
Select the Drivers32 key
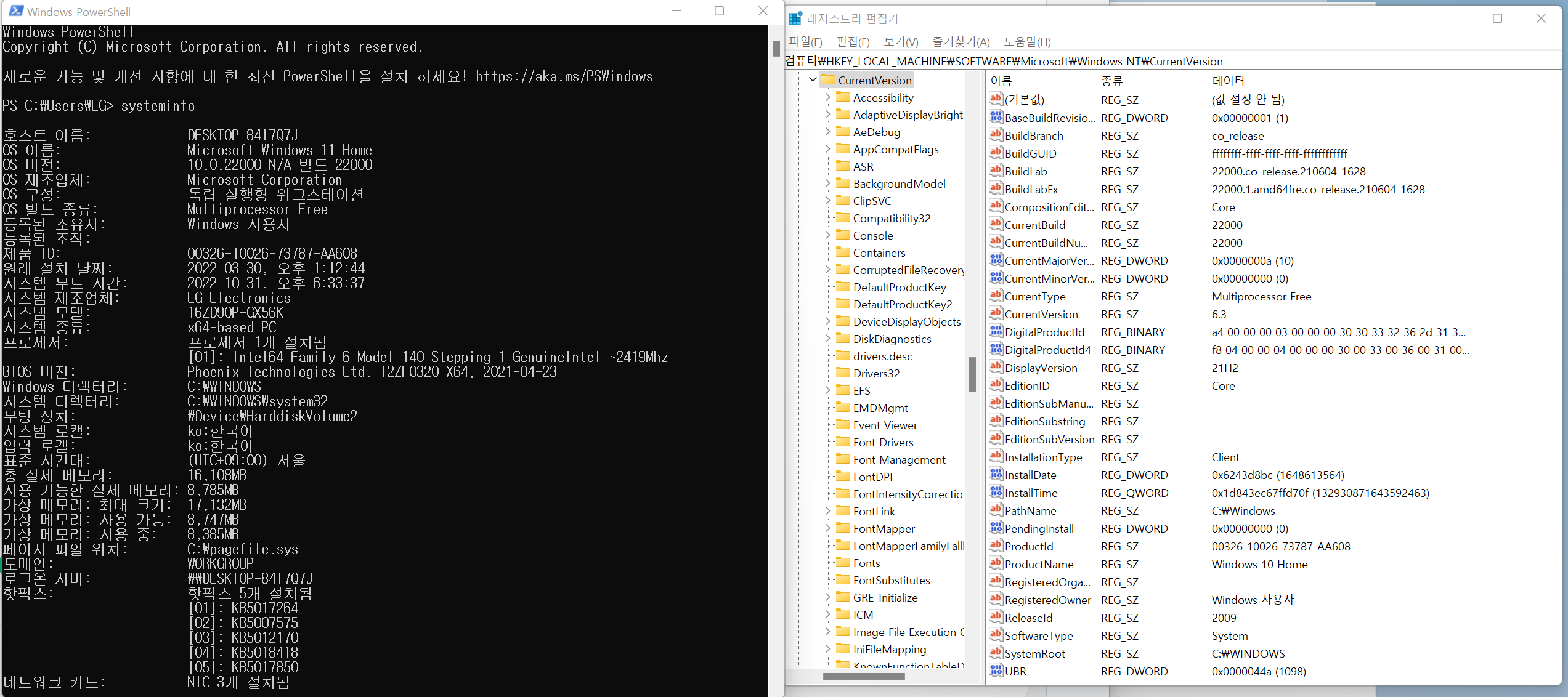(876, 373)
